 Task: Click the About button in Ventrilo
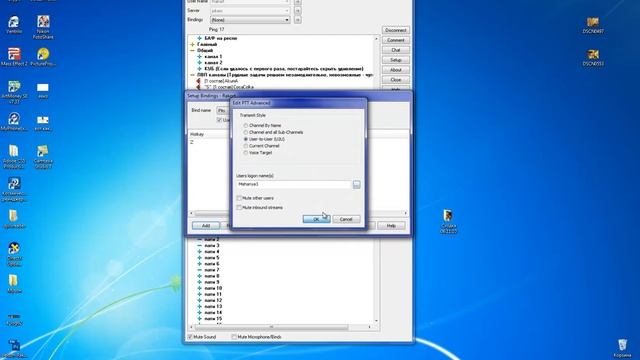[x=396, y=70]
